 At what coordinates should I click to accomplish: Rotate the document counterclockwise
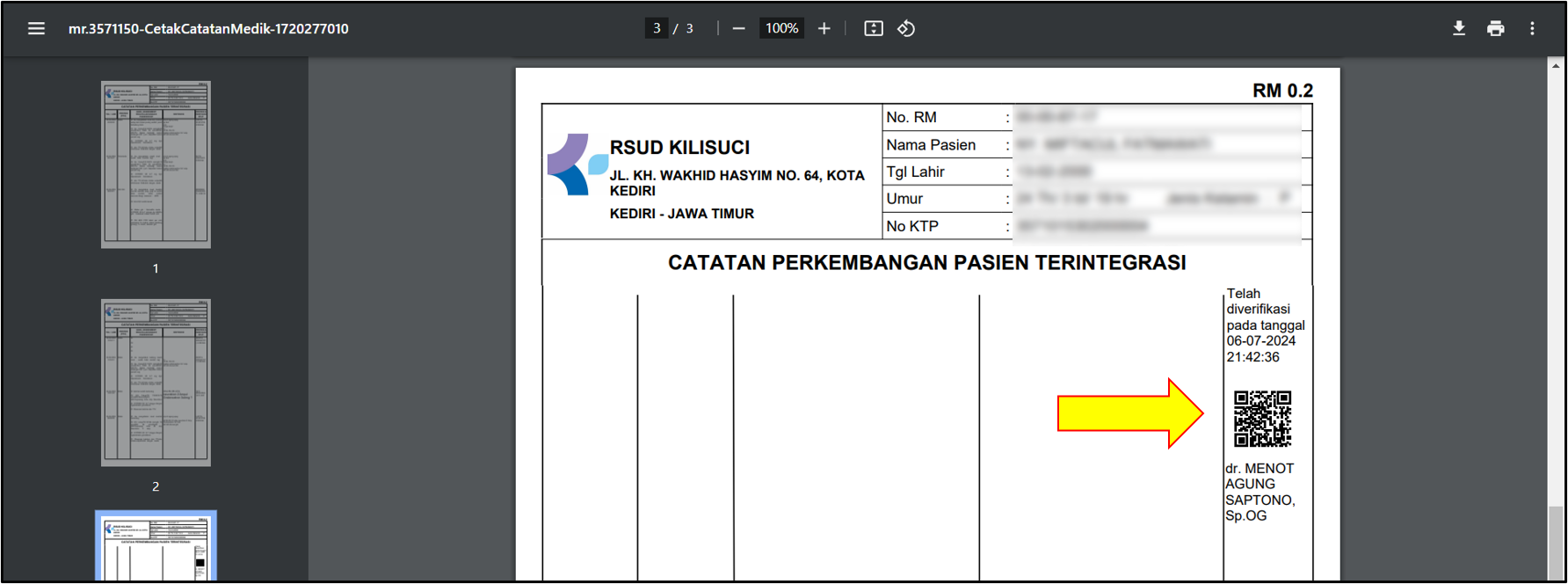906,28
